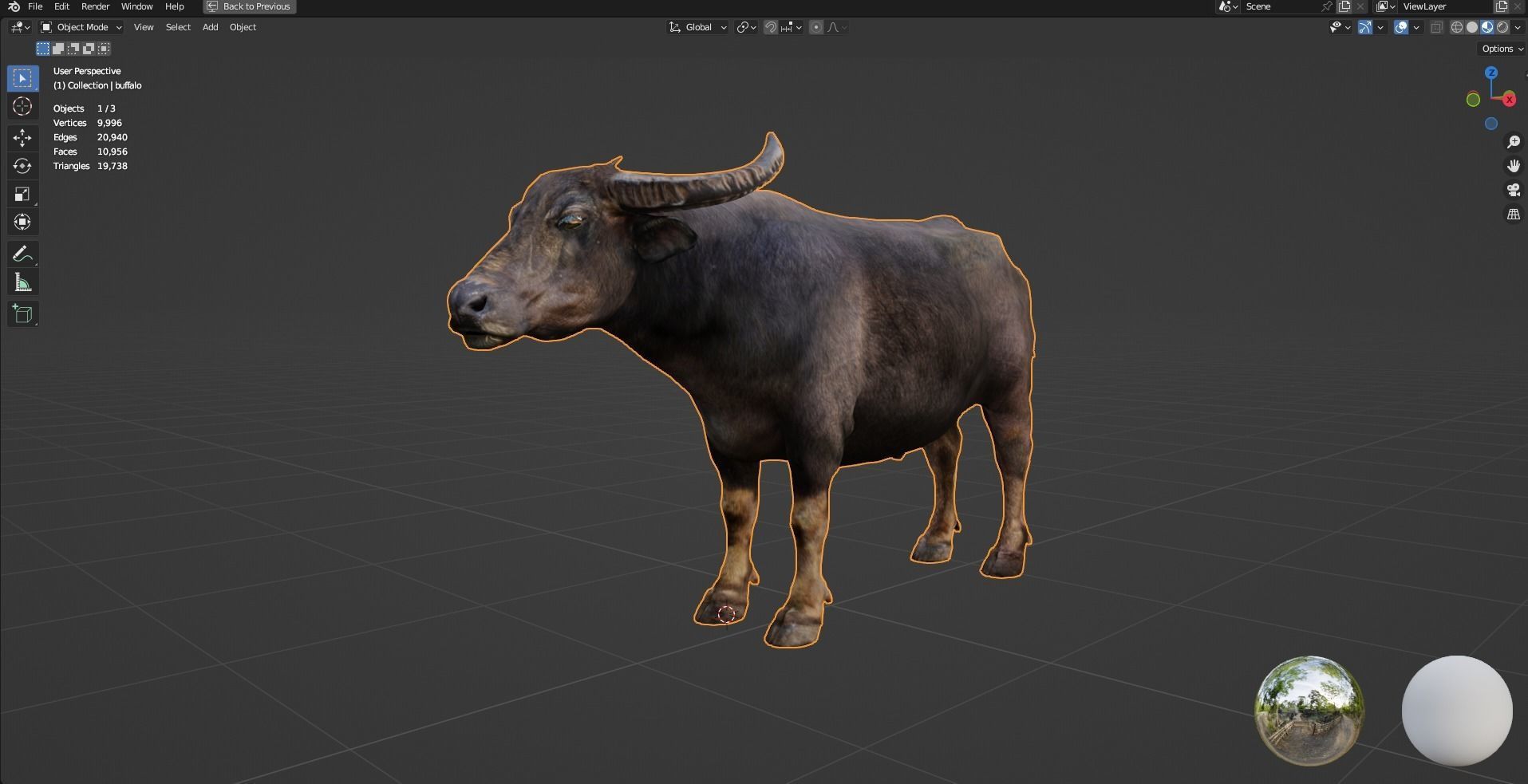
Task: Pin the scene to workspace
Action: pos(1326,6)
